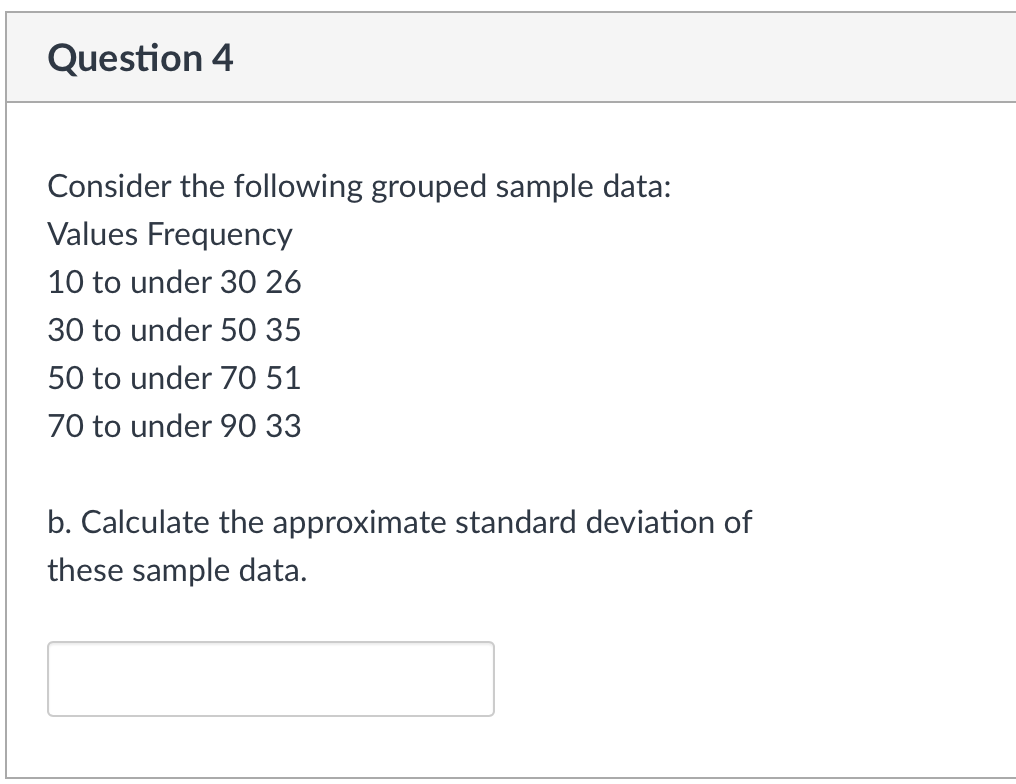Click the standard deviation answer input box
The height and width of the screenshot is (784, 1016).
tap(271, 679)
